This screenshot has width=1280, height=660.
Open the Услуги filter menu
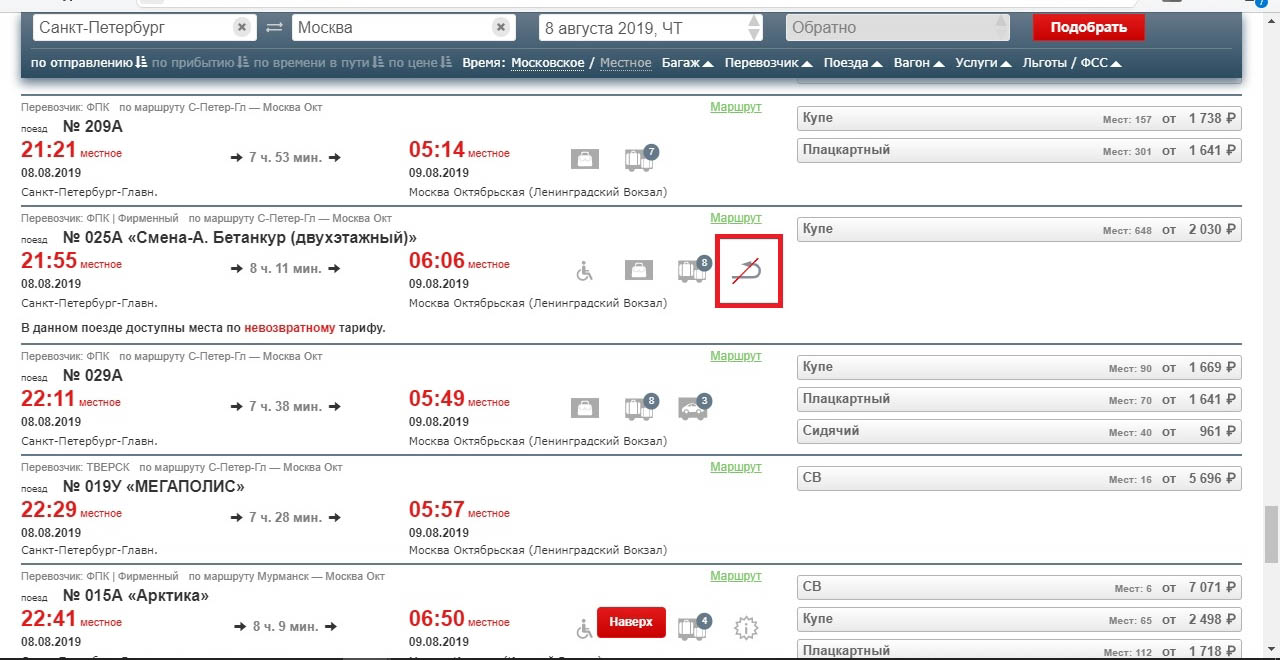pos(982,63)
